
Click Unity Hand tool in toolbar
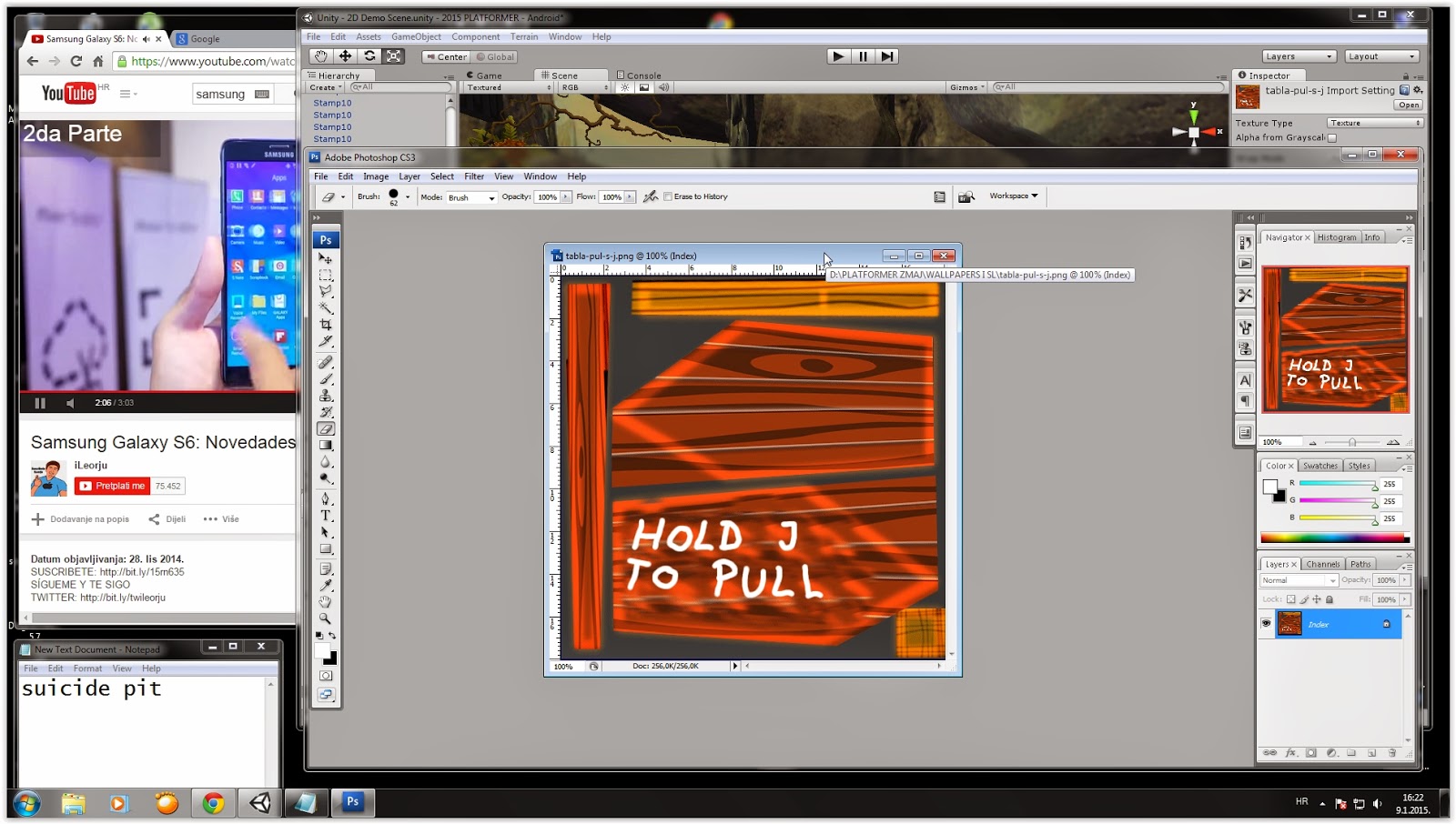click(321, 56)
